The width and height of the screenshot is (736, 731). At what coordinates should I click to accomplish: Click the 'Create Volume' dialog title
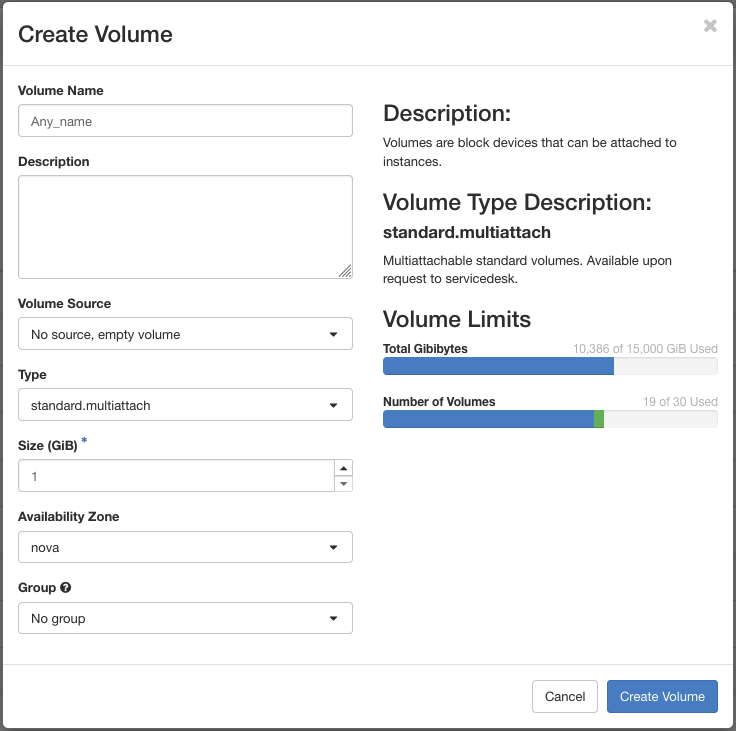95,34
